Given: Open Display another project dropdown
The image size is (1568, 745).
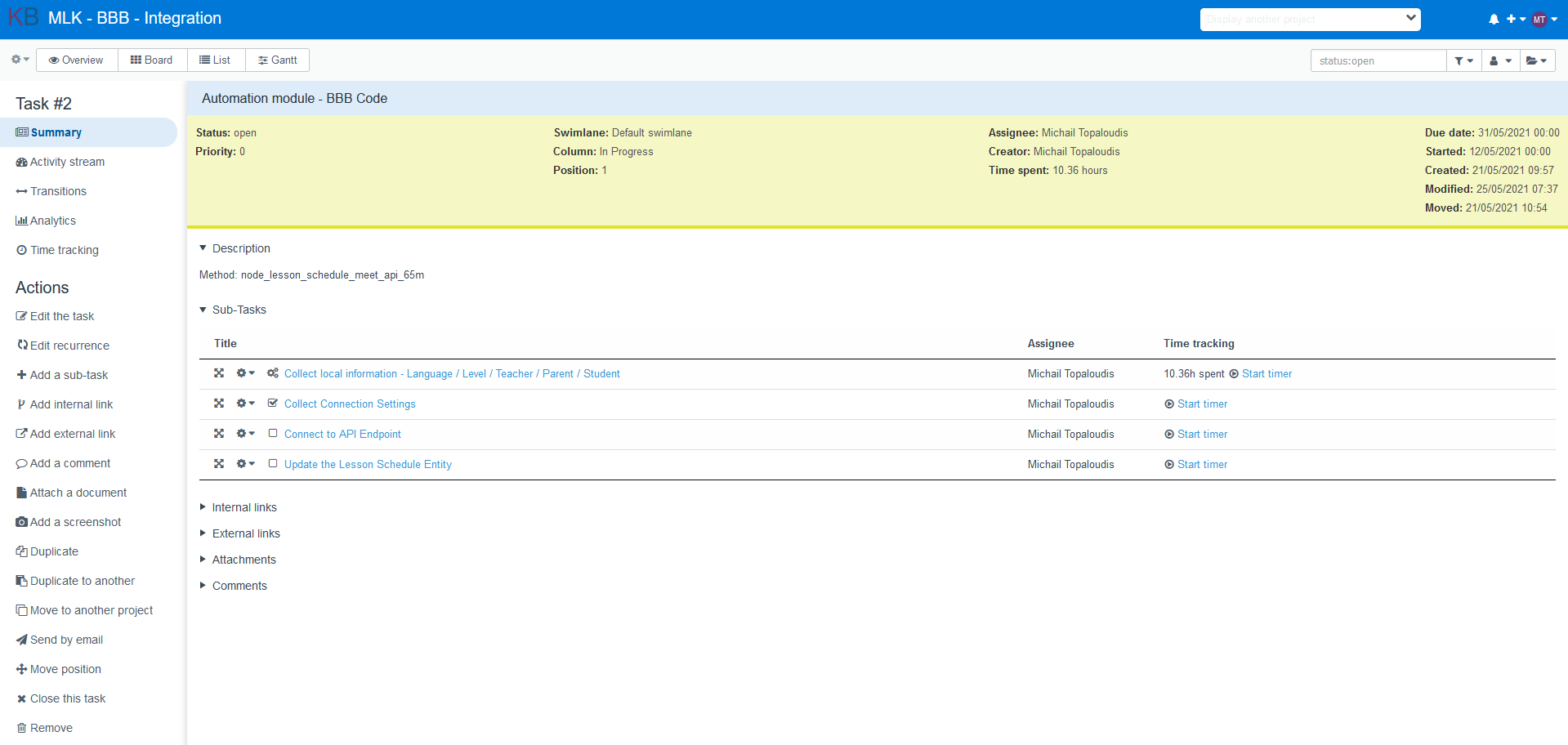Looking at the screenshot, I should 1310,20.
